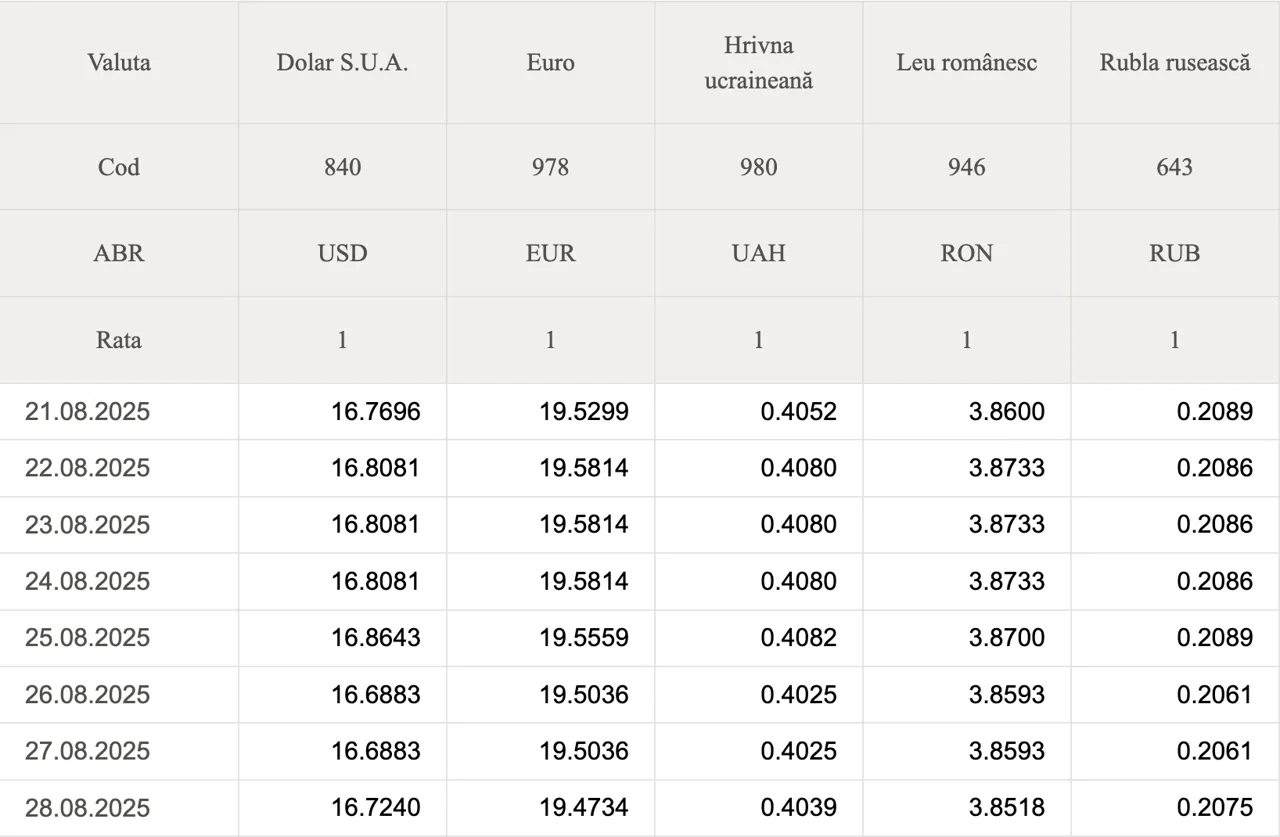Click currency code 643 cell
The height and width of the screenshot is (837, 1280).
point(1174,167)
